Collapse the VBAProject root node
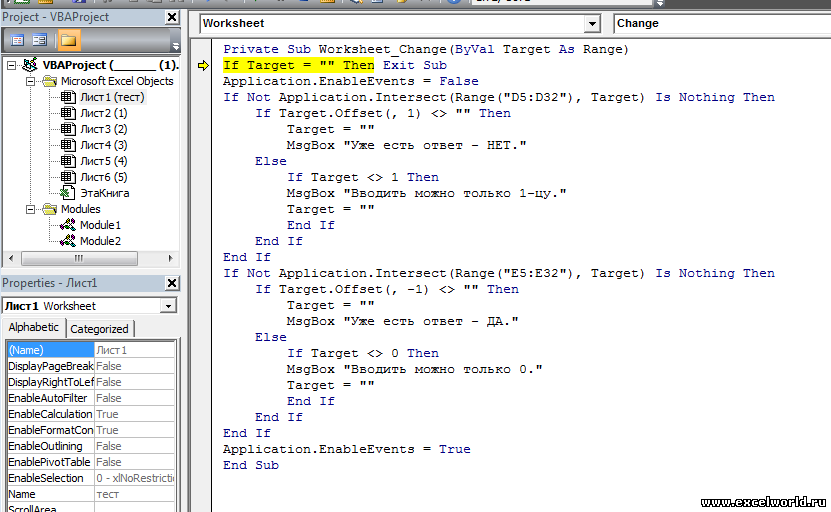The height and width of the screenshot is (512, 831). tap(11, 65)
